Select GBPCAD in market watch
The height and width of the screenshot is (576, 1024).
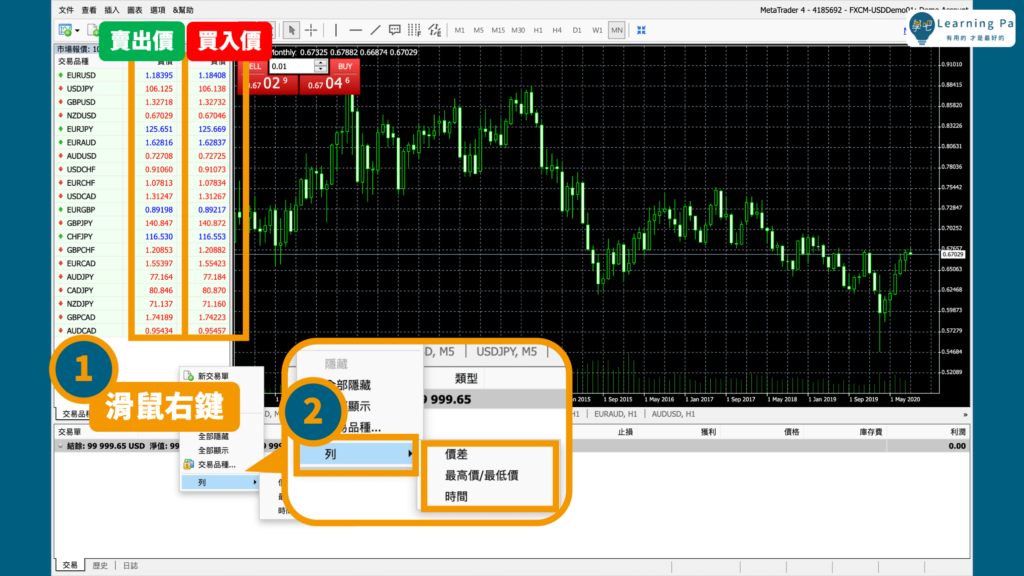tap(81, 317)
